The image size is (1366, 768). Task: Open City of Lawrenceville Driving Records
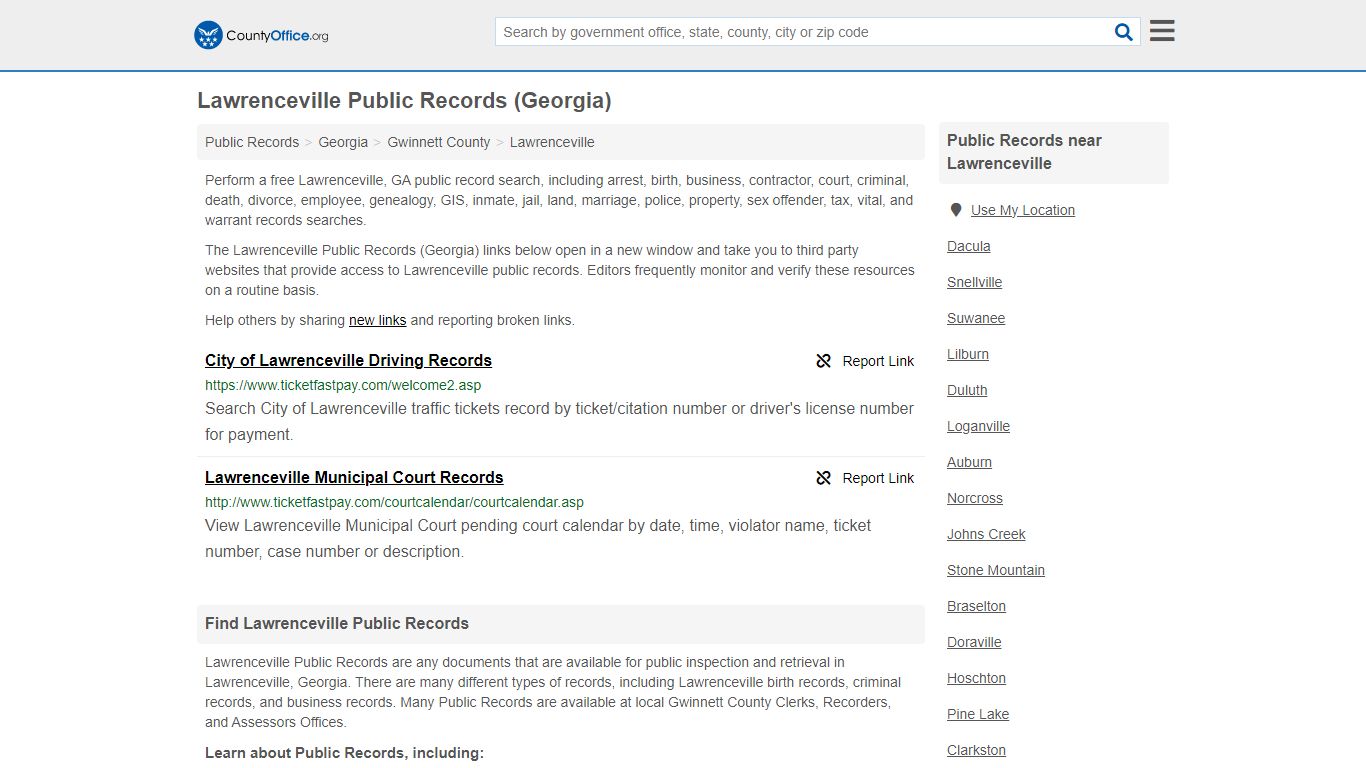[348, 360]
